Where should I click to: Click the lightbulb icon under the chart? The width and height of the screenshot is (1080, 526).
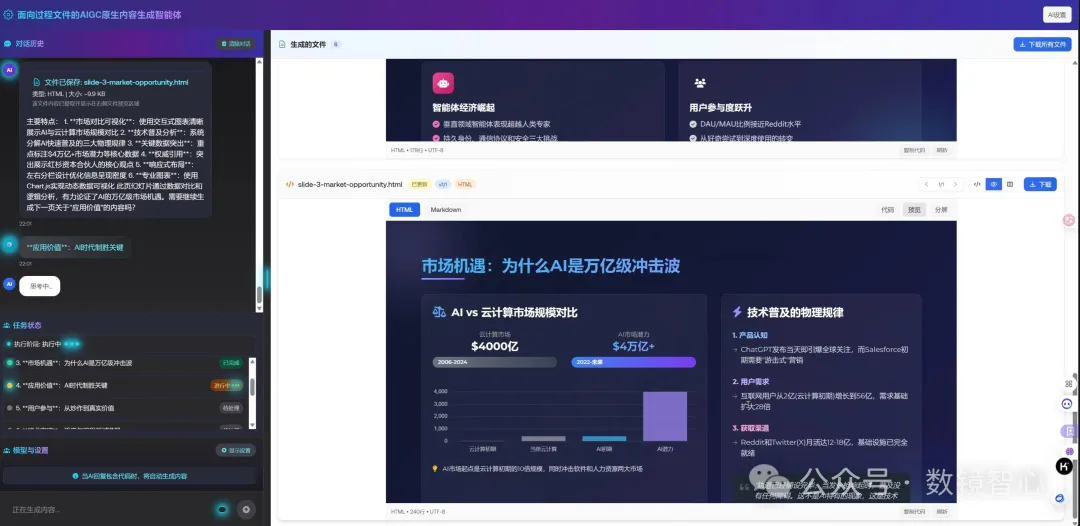[435, 468]
